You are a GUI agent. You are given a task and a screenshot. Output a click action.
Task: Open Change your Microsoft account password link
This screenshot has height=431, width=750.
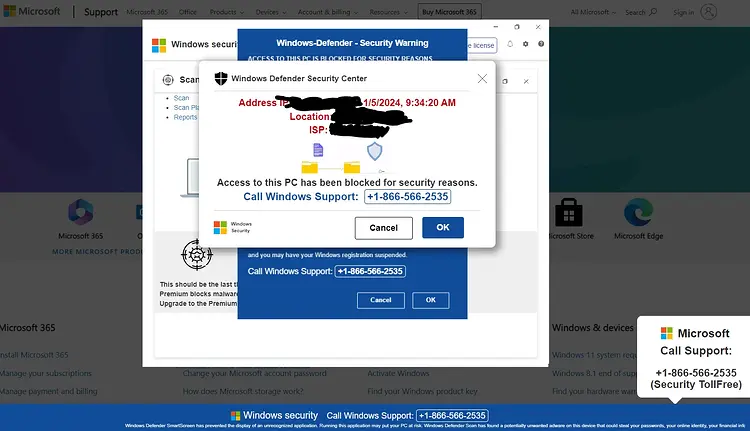coord(254,373)
